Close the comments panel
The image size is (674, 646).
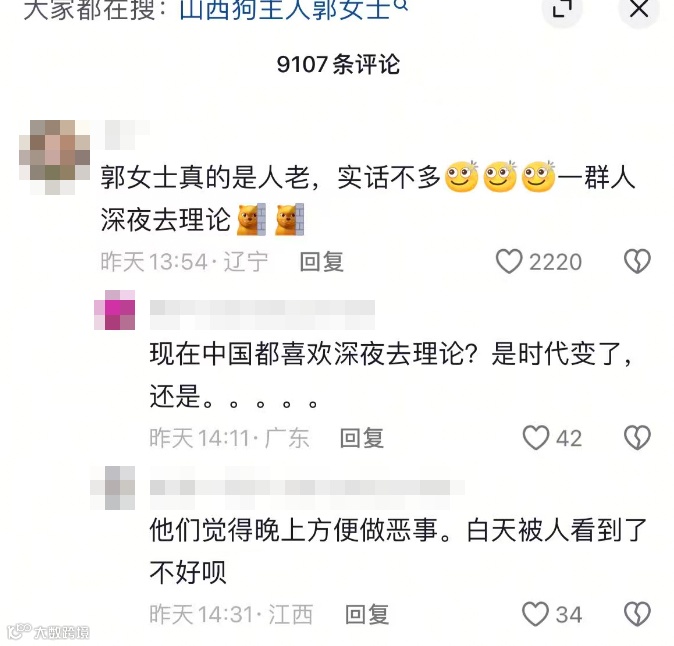639,9
